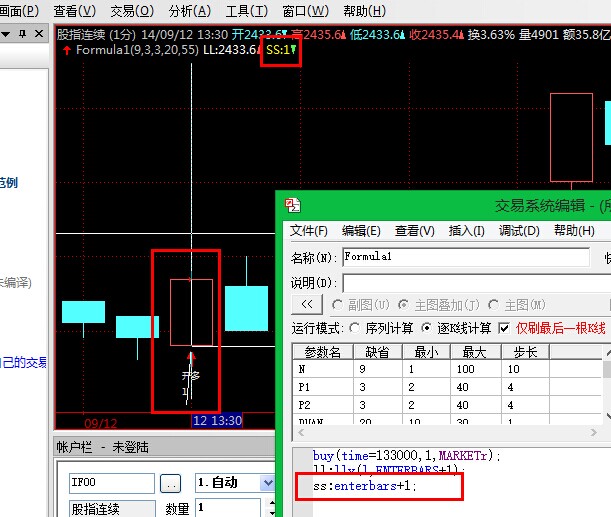Click the 数量 quantity input field

tap(228, 508)
